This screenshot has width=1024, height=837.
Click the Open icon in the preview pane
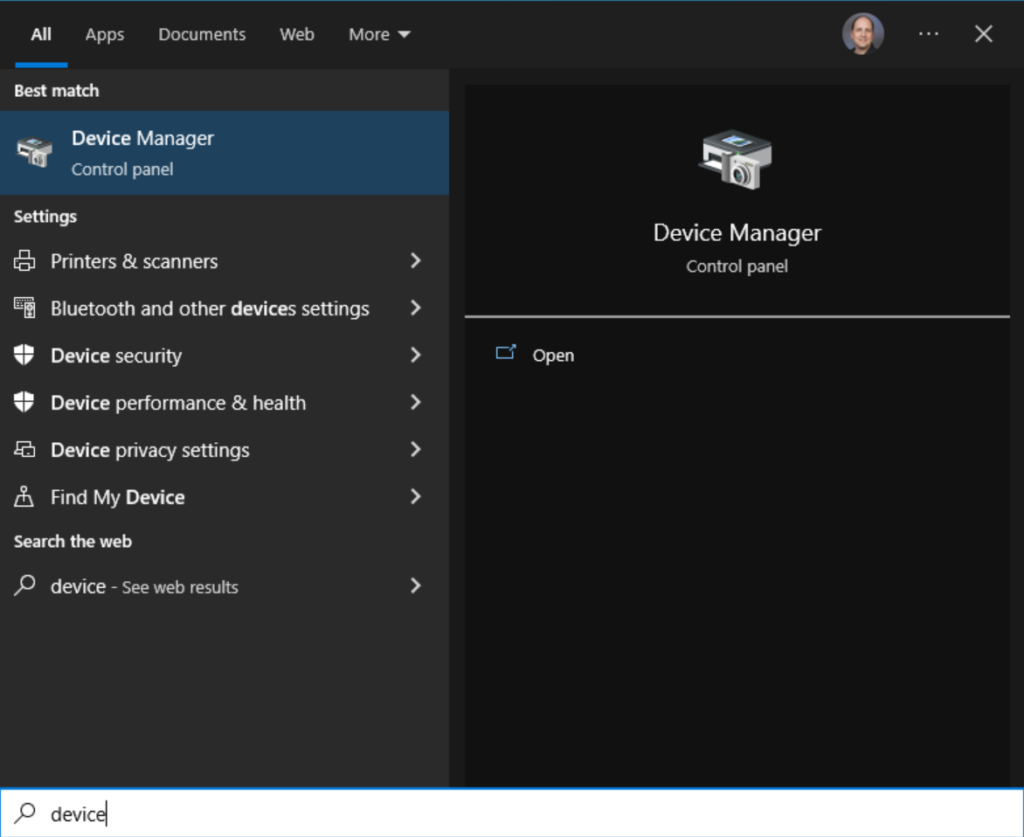tap(505, 353)
